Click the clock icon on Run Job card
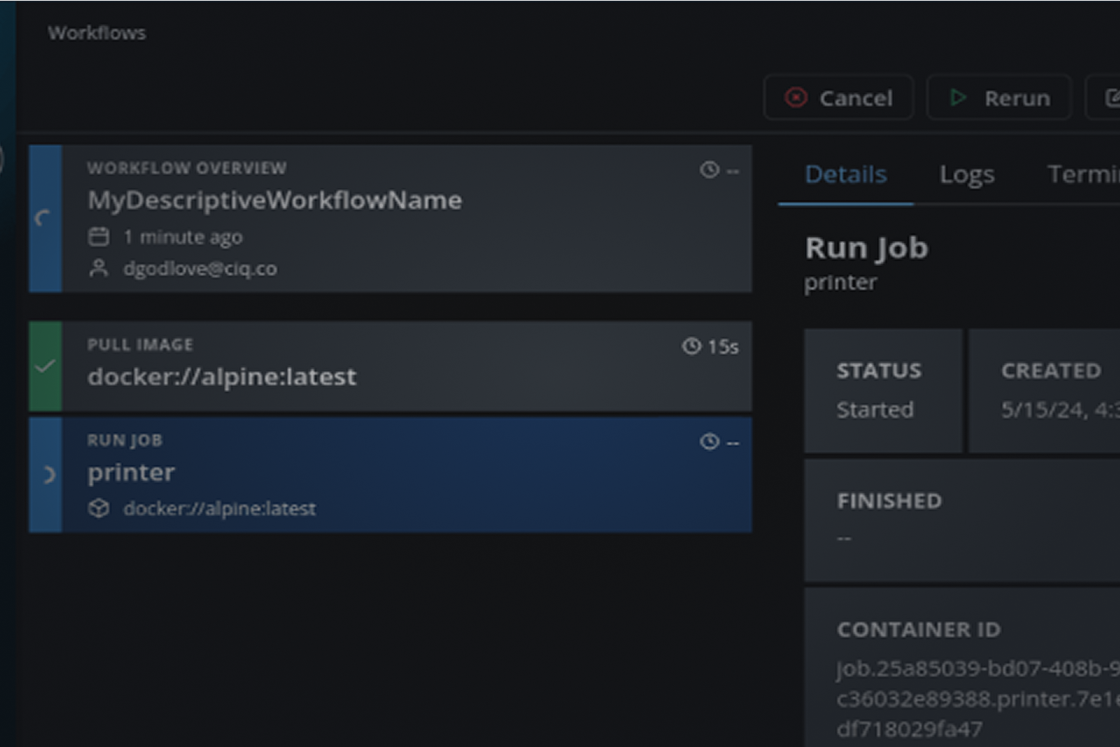Image resolution: width=1120 pixels, height=747 pixels. pyautogui.click(x=709, y=441)
